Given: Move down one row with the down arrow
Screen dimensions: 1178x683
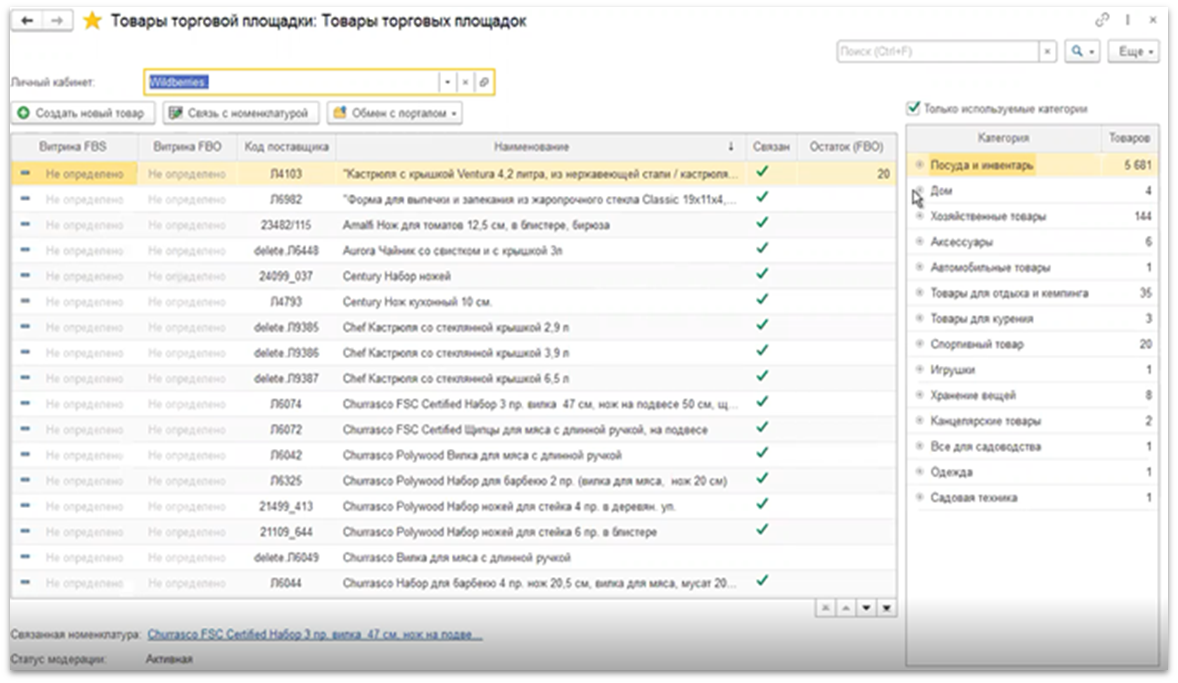Looking at the screenshot, I should pyautogui.click(x=866, y=608).
